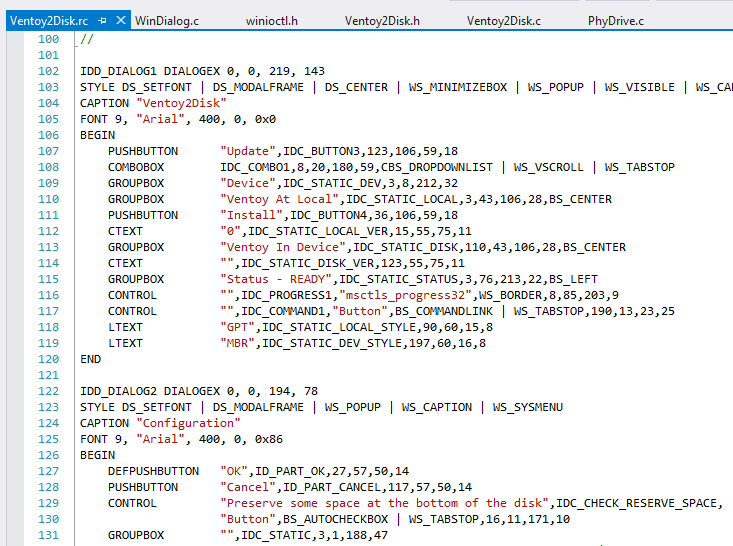Switch to the winioctl.h tab
Viewport: 733px width, 546px height.
[272, 21]
